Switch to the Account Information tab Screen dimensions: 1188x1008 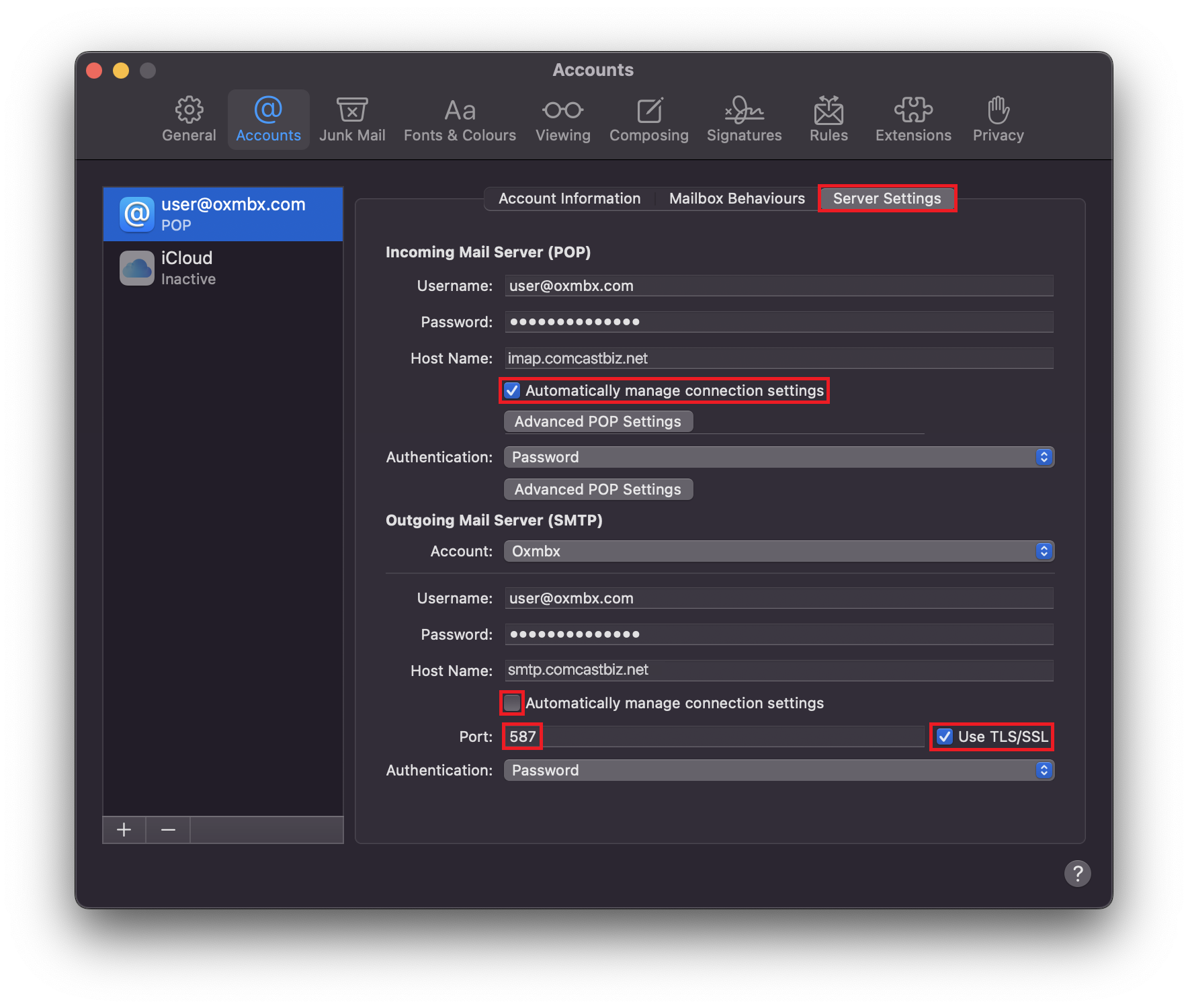(x=568, y=198)
